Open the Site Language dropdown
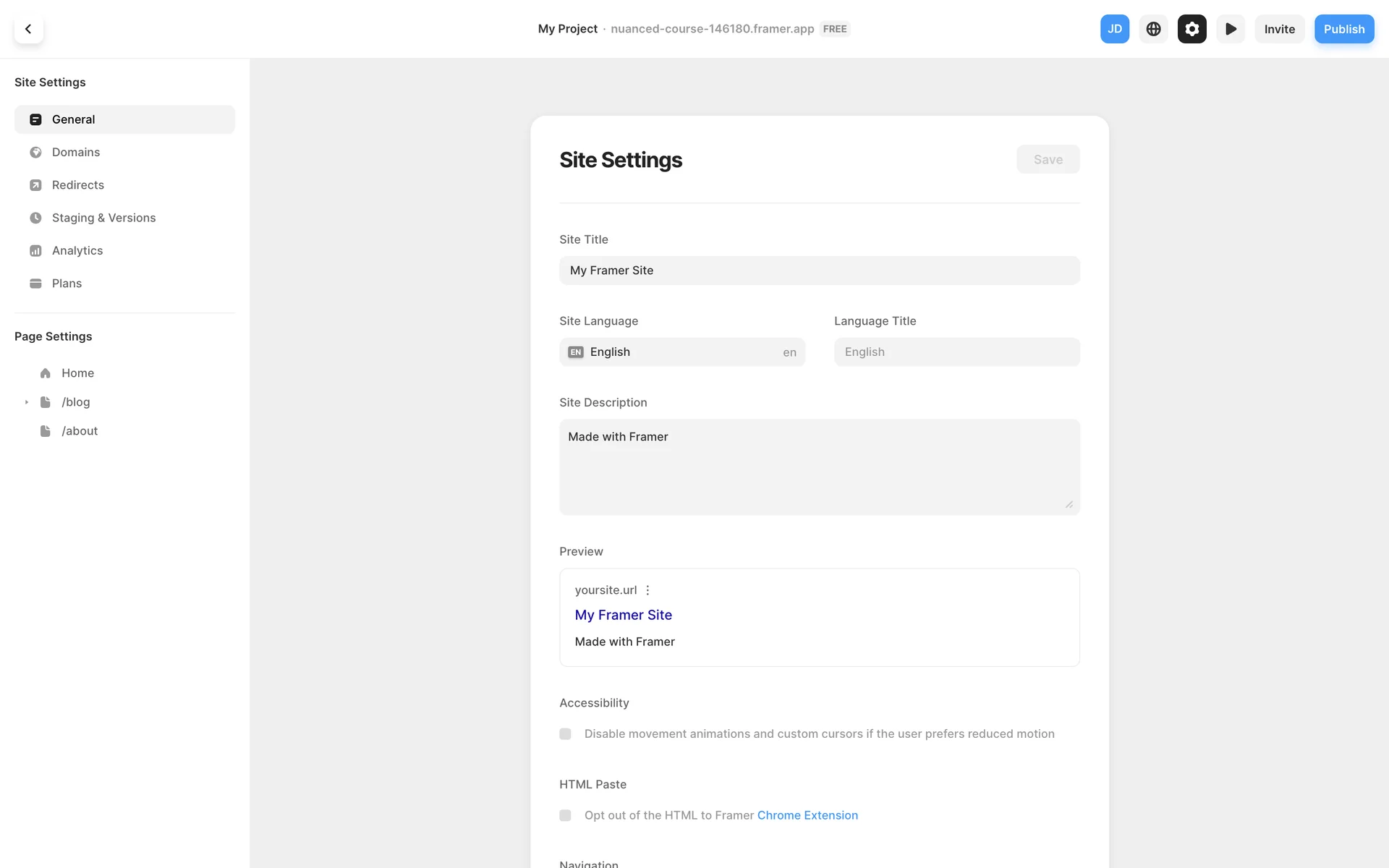Viewport: 1389px width, 868px height. pos(681,352)
